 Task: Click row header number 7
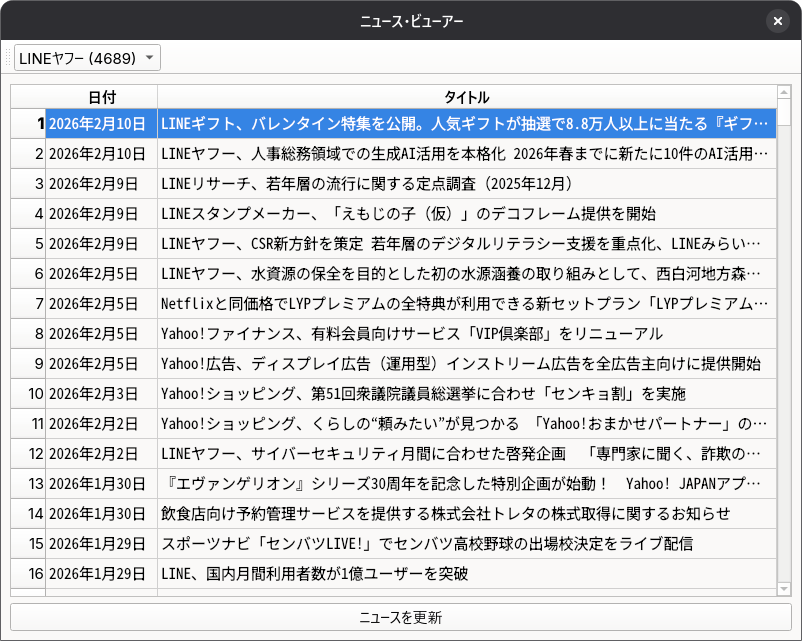(28, 304)
